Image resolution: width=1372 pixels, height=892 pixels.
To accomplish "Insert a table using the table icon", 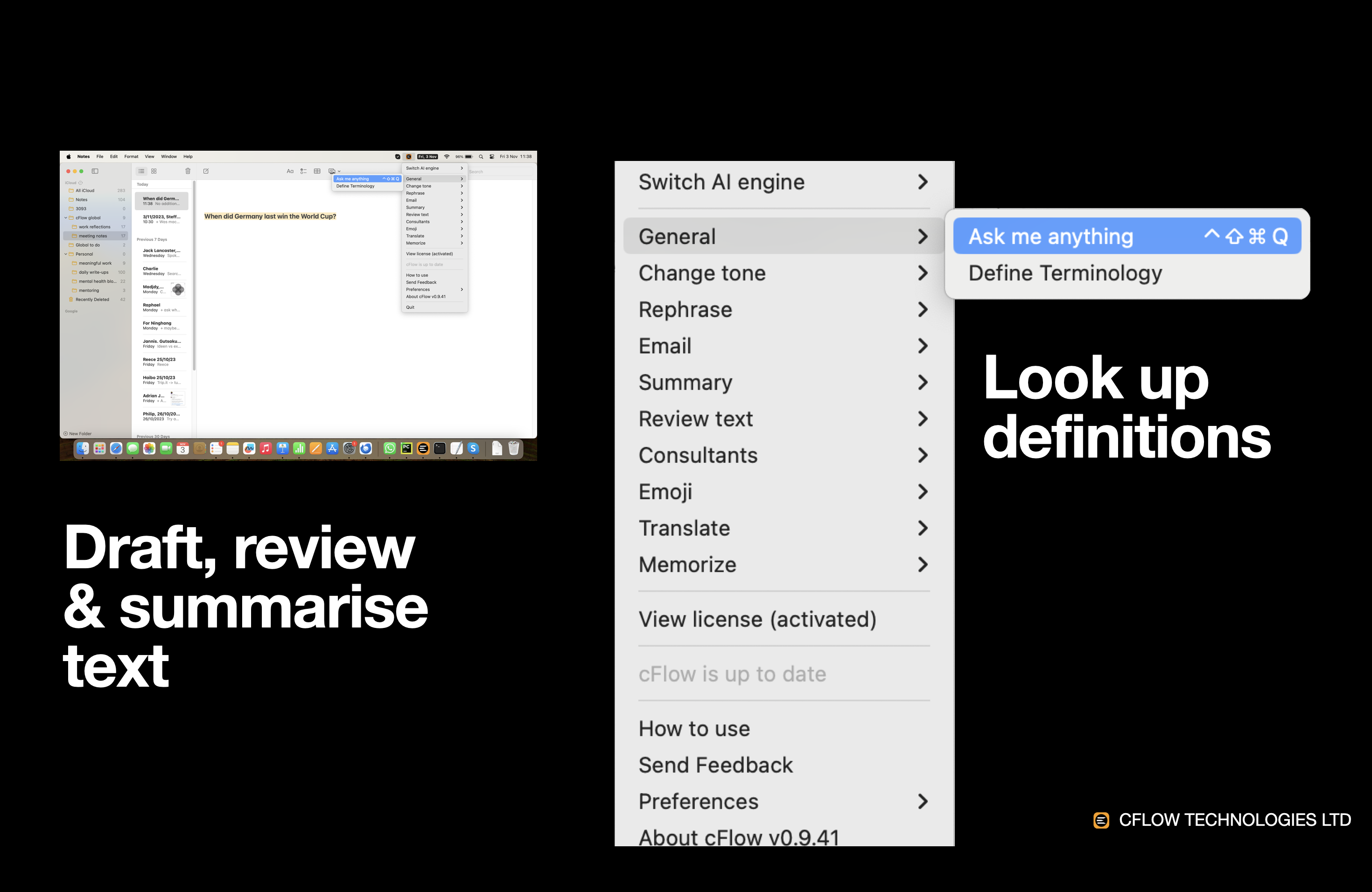I will click(317, 171).
